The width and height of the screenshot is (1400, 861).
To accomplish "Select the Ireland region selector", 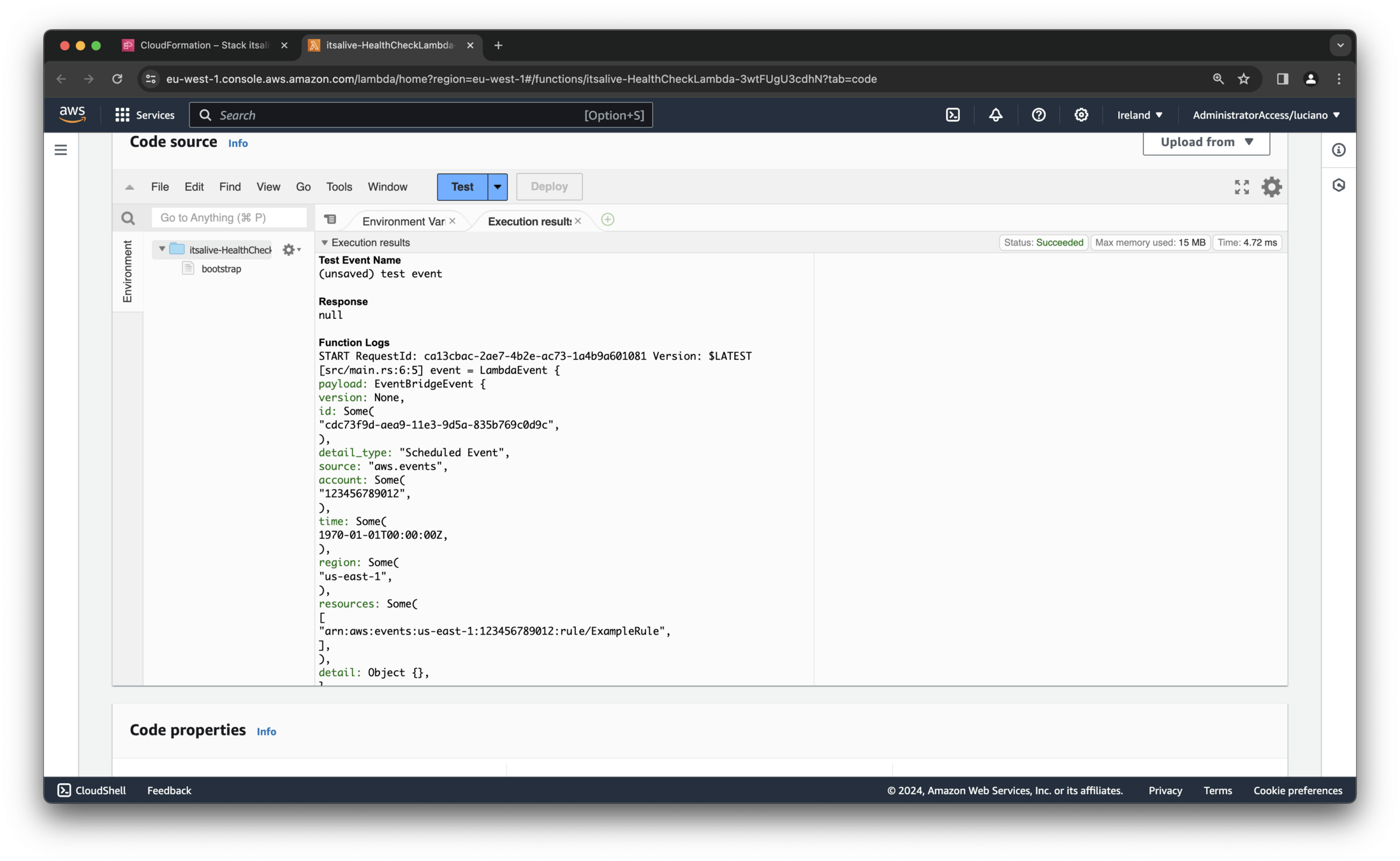I will [1139, 115].
